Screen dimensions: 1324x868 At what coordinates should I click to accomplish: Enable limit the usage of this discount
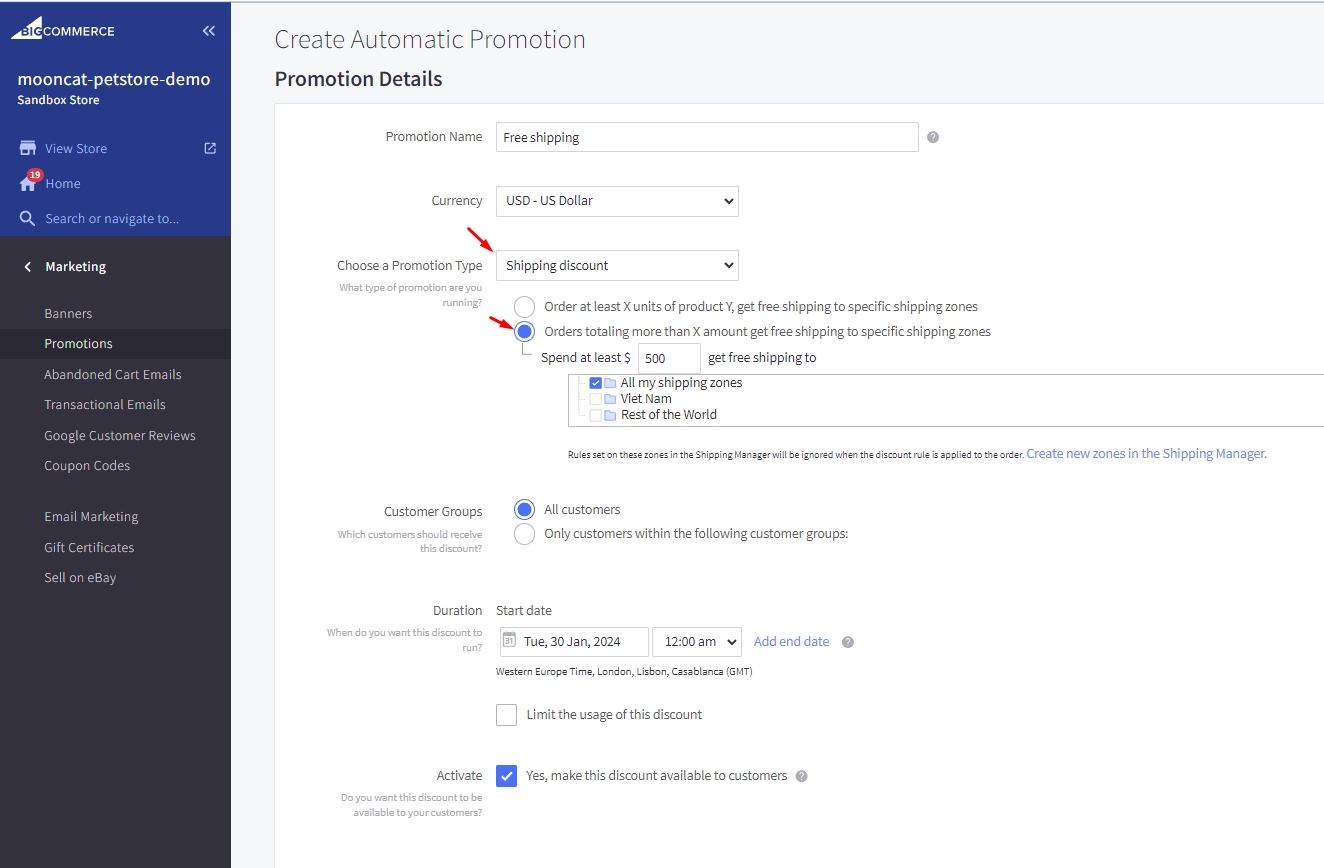[506, 714]
